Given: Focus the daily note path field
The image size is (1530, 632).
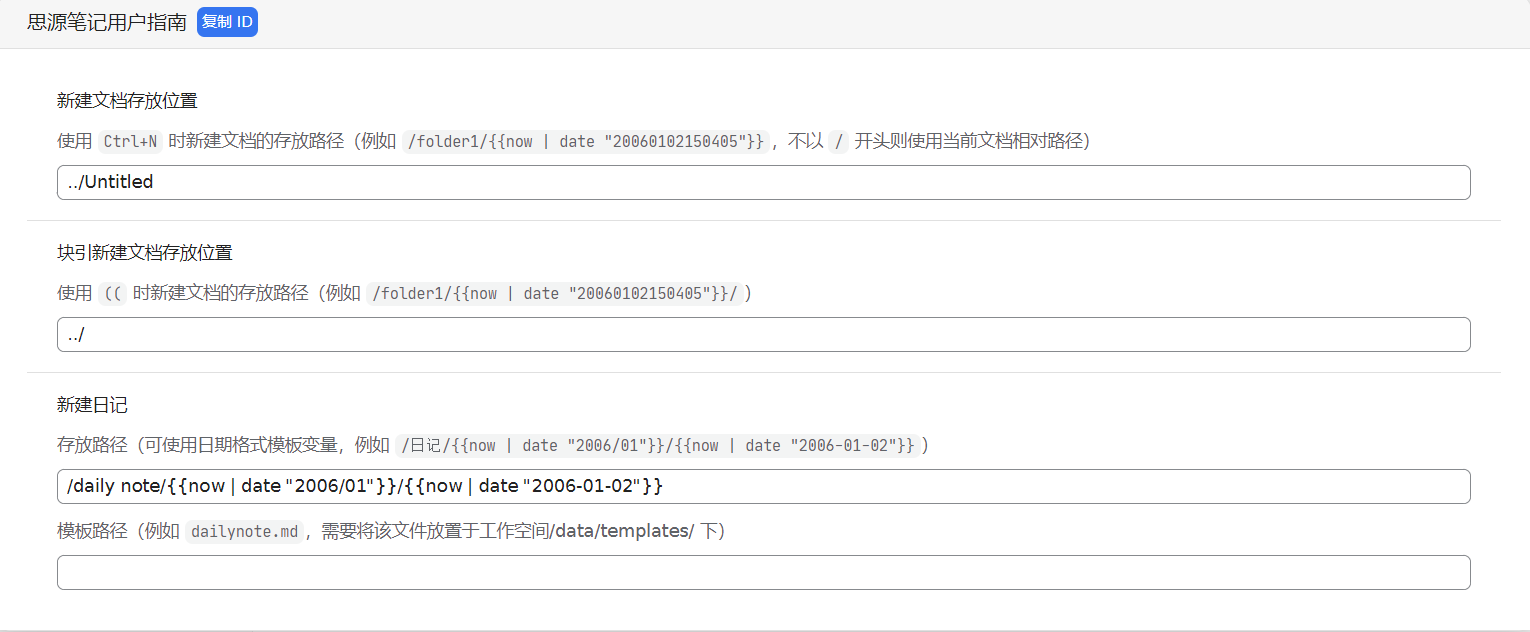Looking at the screenshot, I should click(763, 486).
